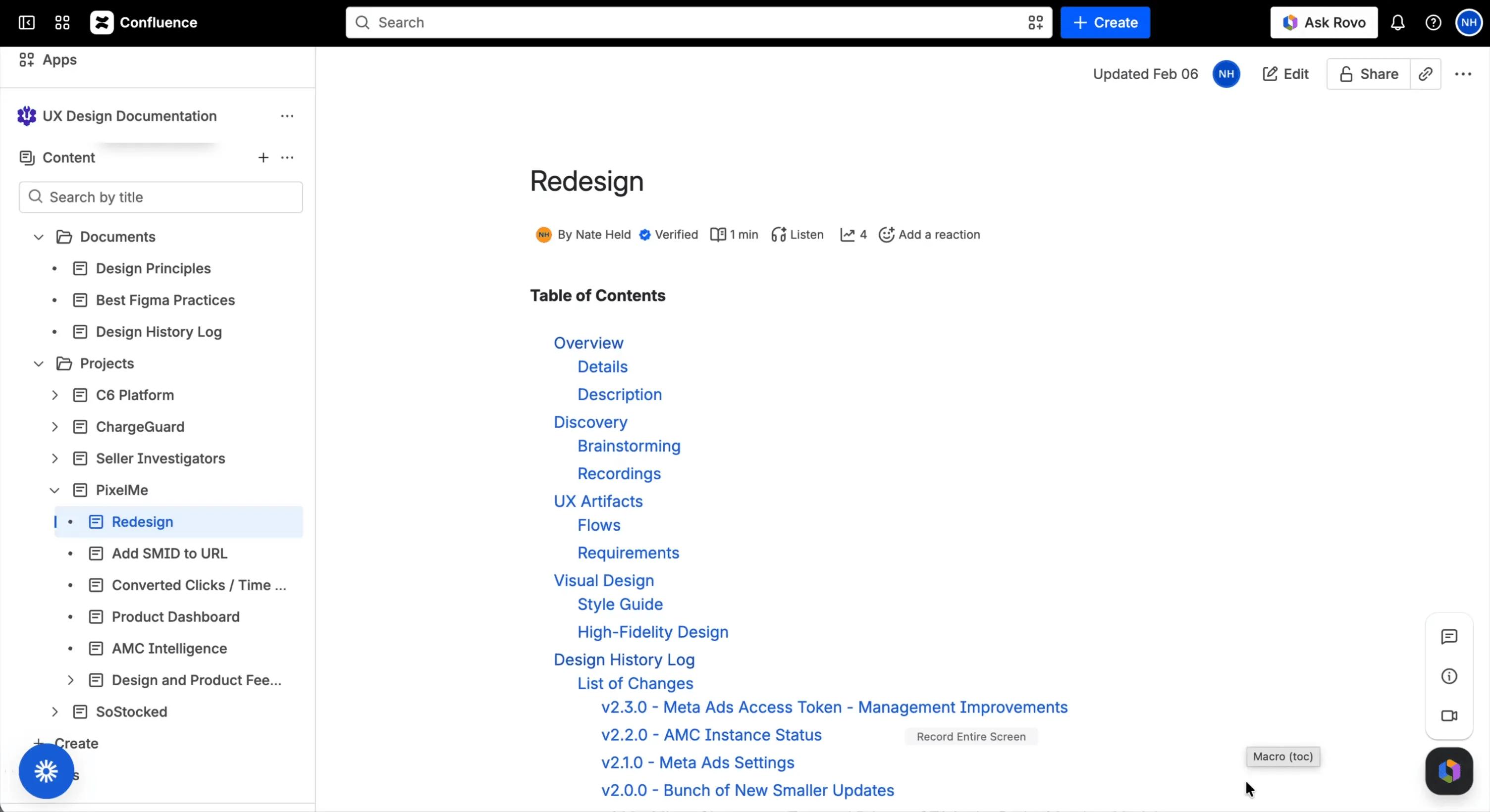Click Ask Rovo button
Screen dimensions: 1490x812
tap(1324, 23)
